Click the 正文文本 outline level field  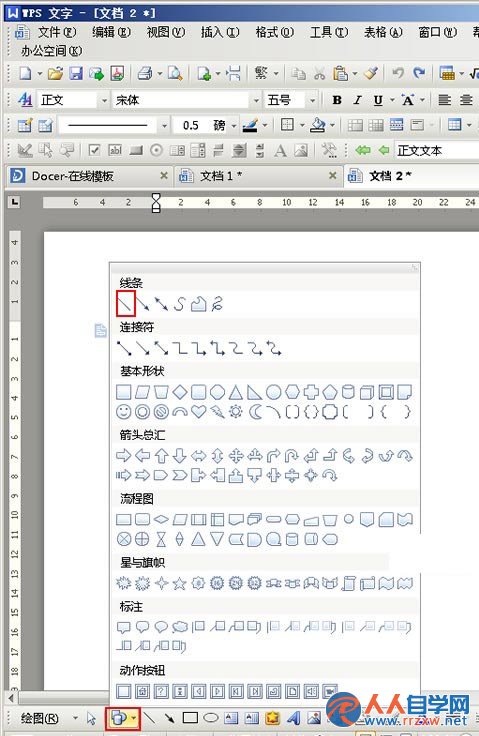[x=437, y=150]
